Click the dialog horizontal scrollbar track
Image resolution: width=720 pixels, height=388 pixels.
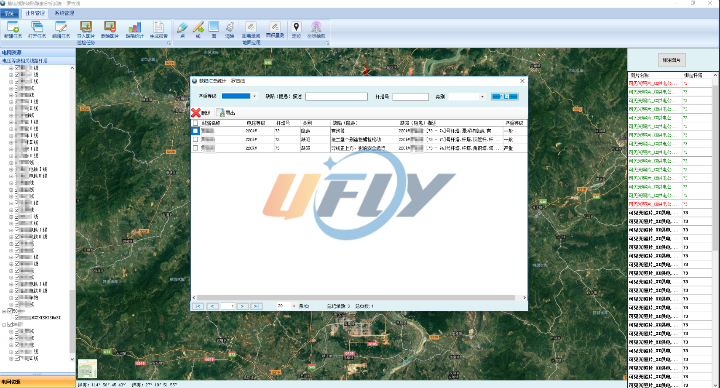point(359,298)
